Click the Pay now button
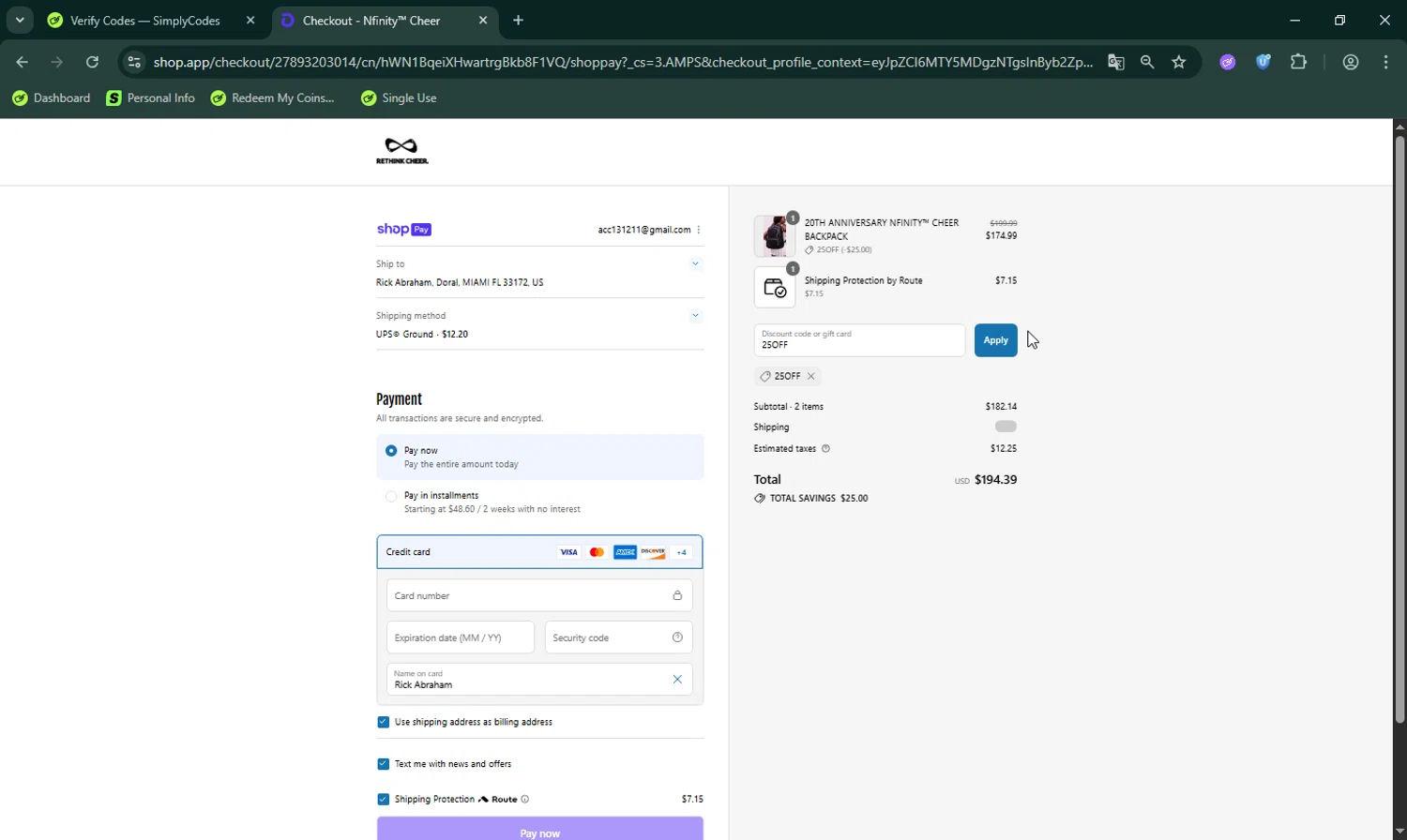This screenshot has width=1407, height=840. point(539,829)
